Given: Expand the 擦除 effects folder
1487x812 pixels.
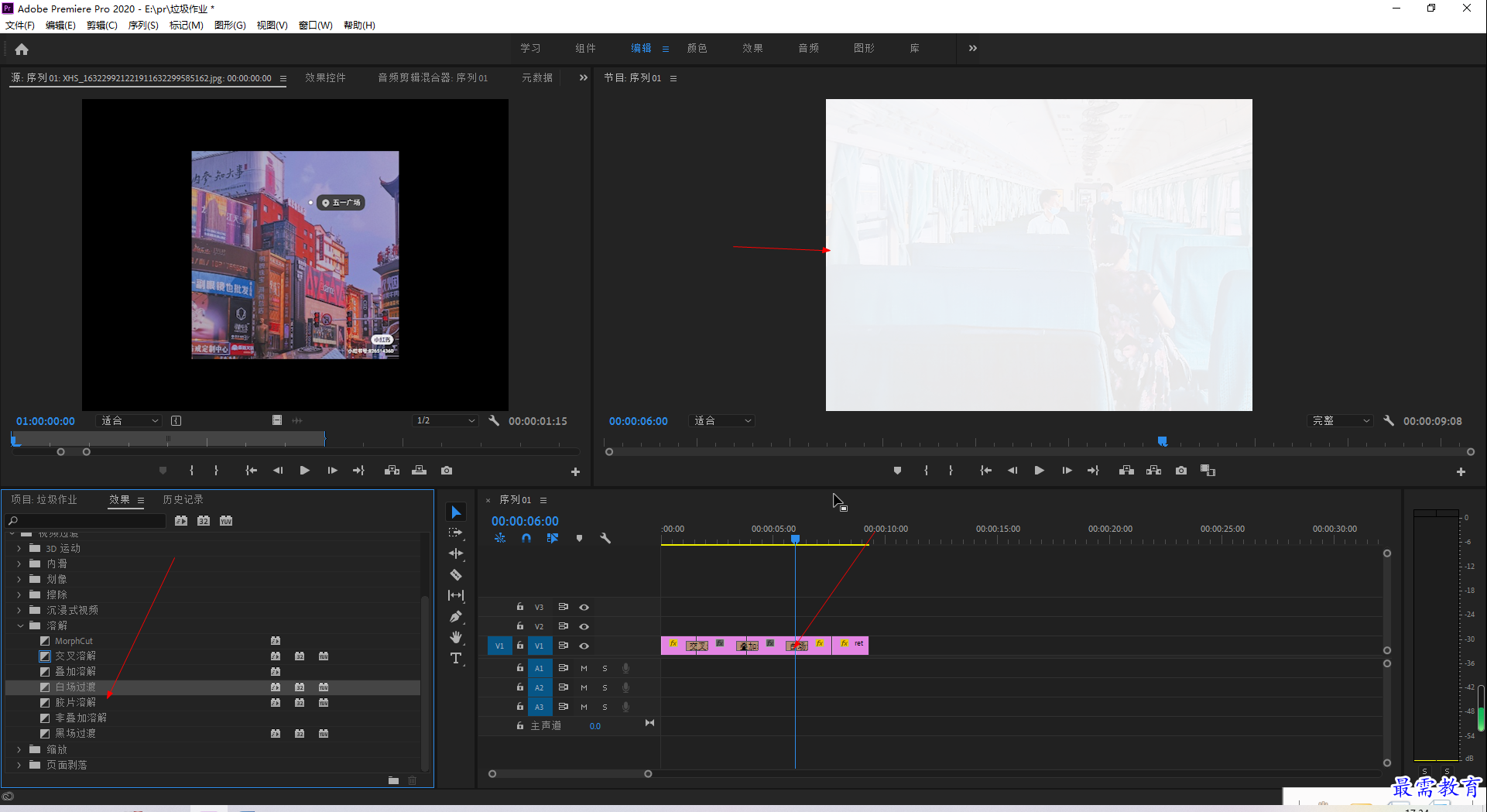Looking at the screenshot, I should pyautogui.click(x=19, y=594).
